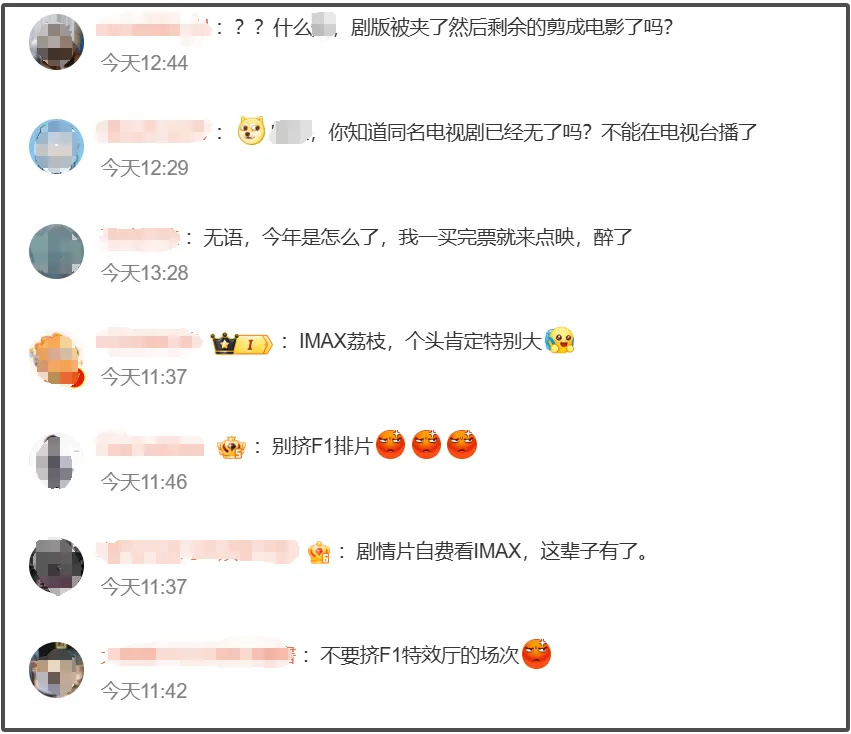Click the crown badge before 剧情片自费看IMAX
The image size is (851, 734).
point(319,553)
